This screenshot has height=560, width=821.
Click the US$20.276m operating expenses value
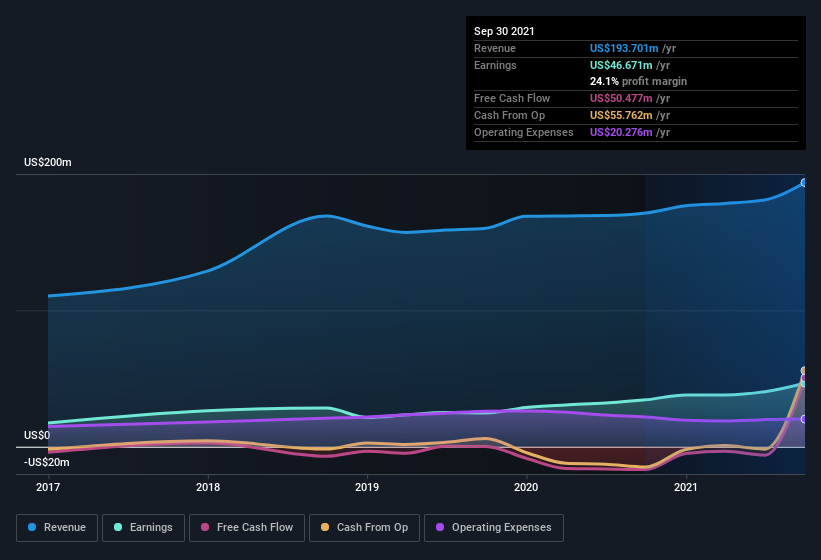621,132
